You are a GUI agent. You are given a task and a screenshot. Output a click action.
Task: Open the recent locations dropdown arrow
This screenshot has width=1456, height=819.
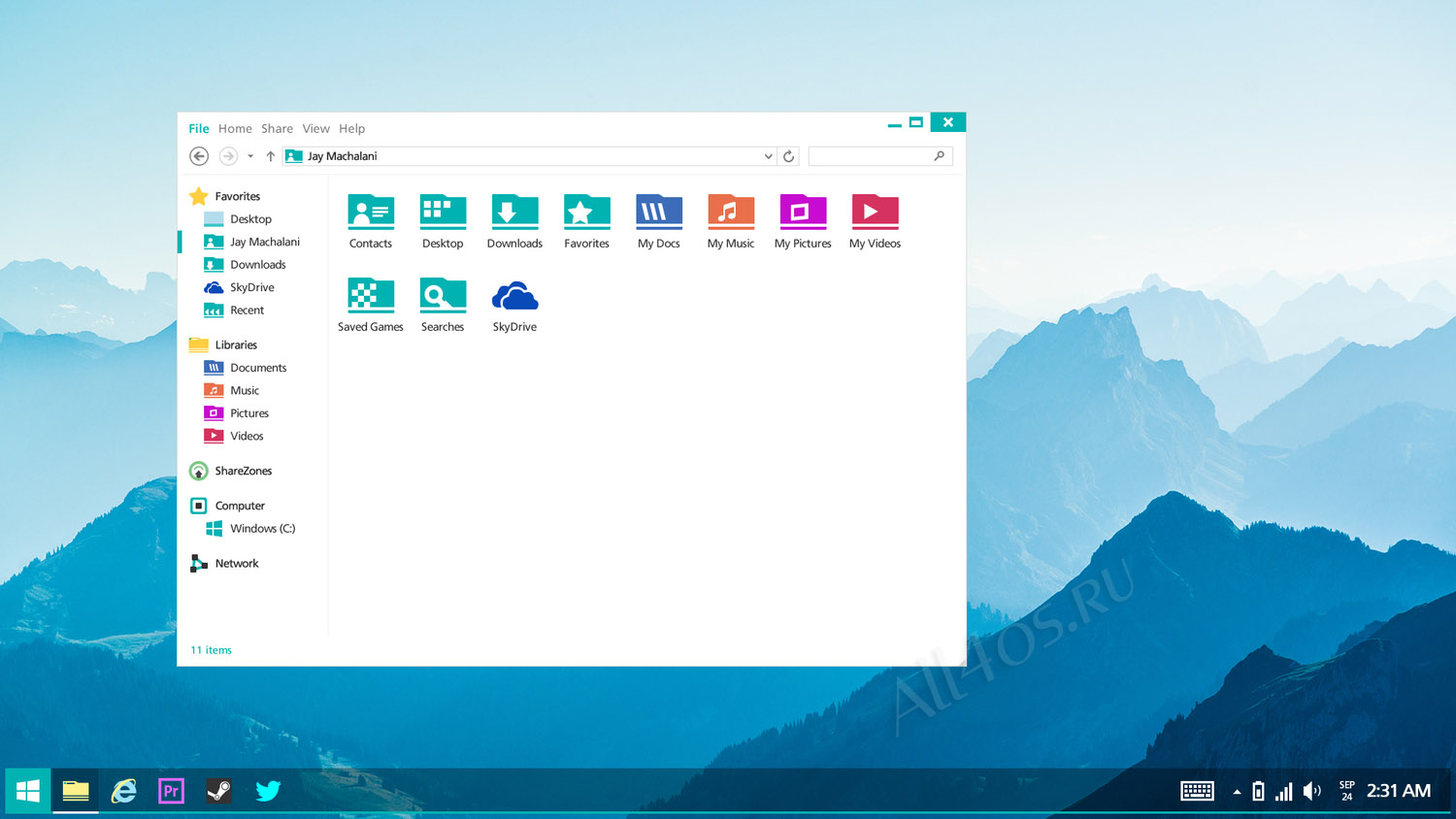(250, 156)
